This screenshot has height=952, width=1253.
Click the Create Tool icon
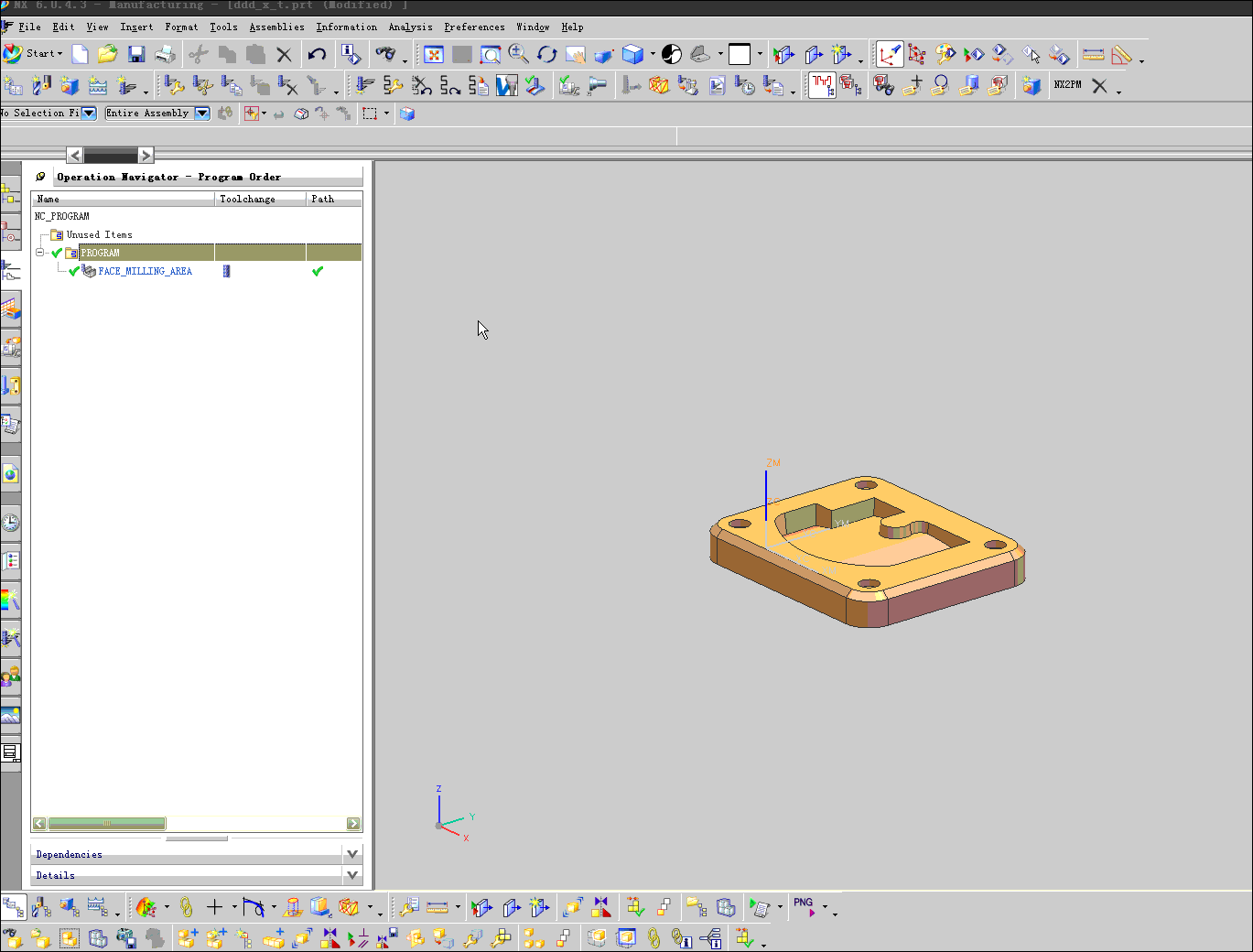(41, 86)
